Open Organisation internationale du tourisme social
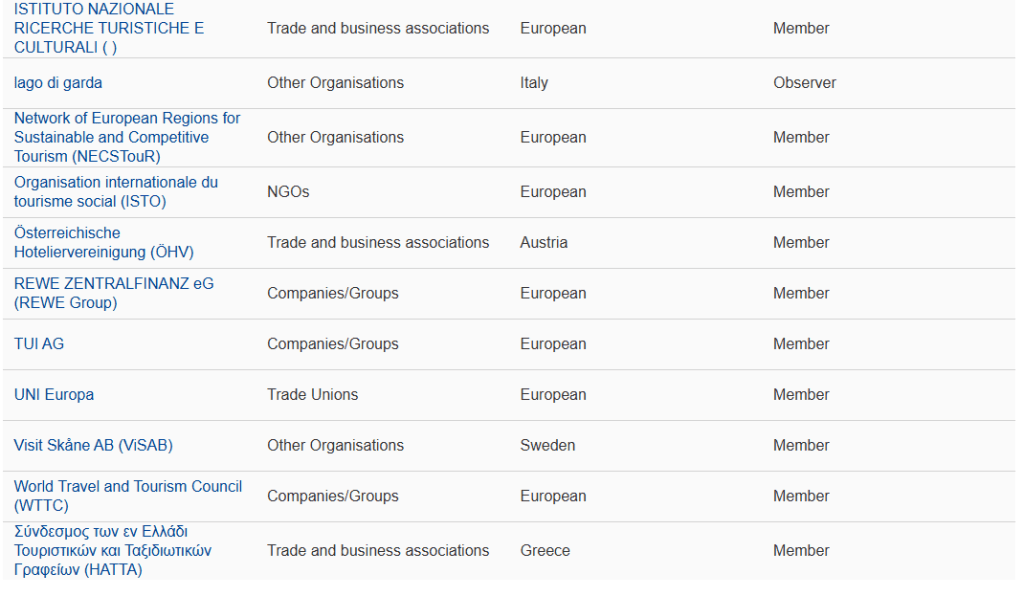The height and width of the screenshot is (596, 1024). pos(115,192)
